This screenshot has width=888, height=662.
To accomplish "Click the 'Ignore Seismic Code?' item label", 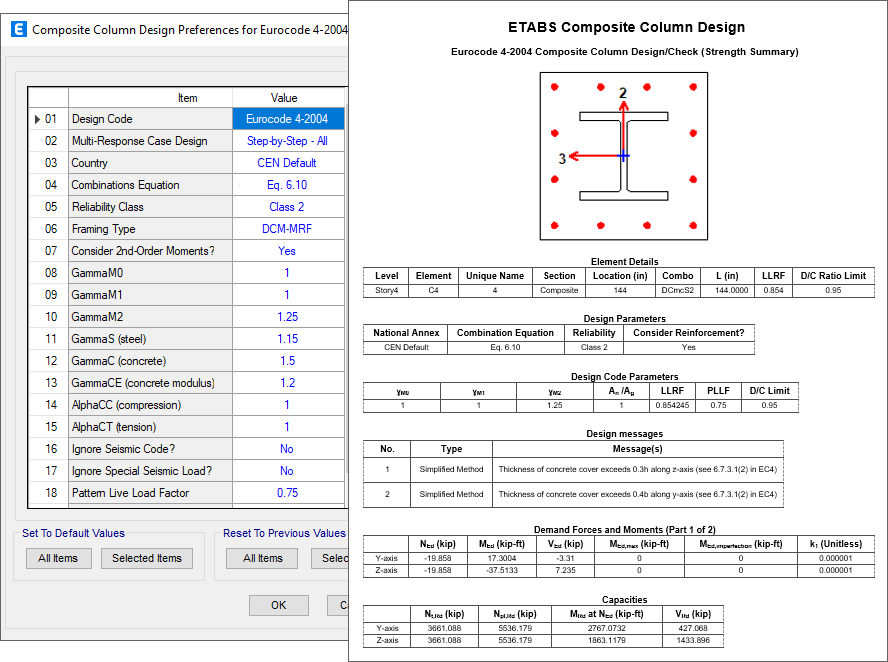I will 123,449.
